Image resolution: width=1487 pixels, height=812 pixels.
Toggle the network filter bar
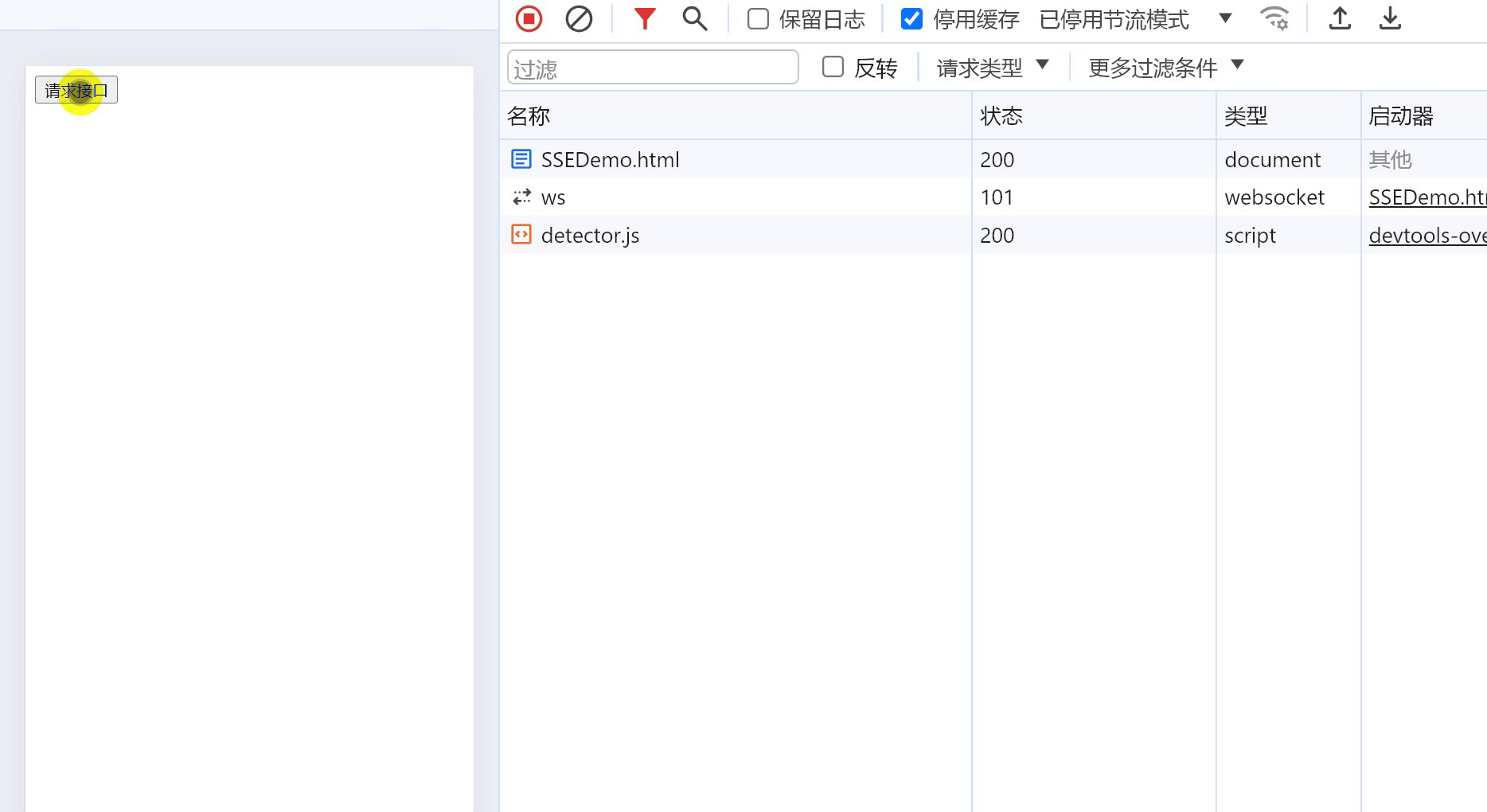tap(644, 18)
